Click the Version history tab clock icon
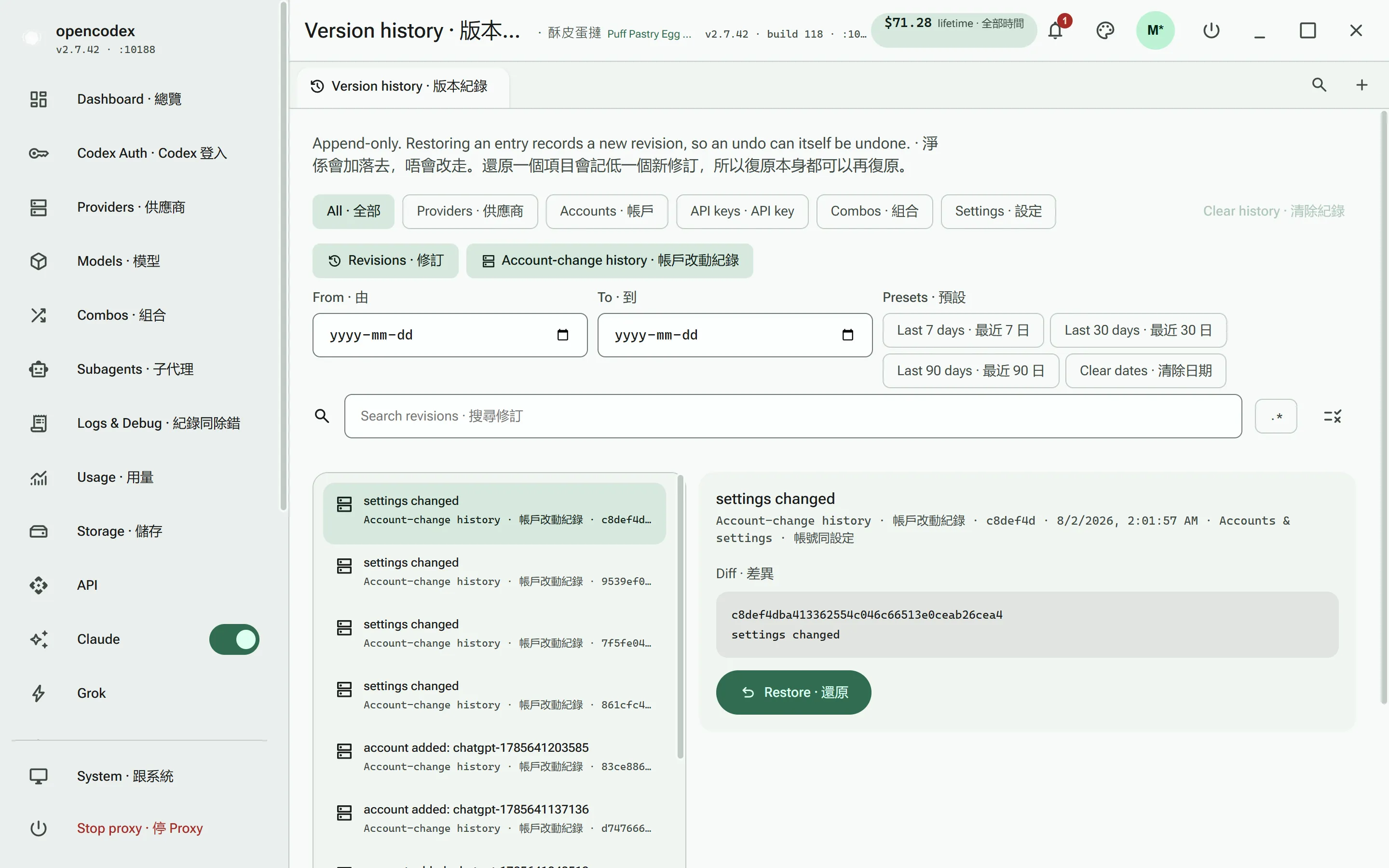This screenshot has height=868, width=1389. tap(317, 86)
